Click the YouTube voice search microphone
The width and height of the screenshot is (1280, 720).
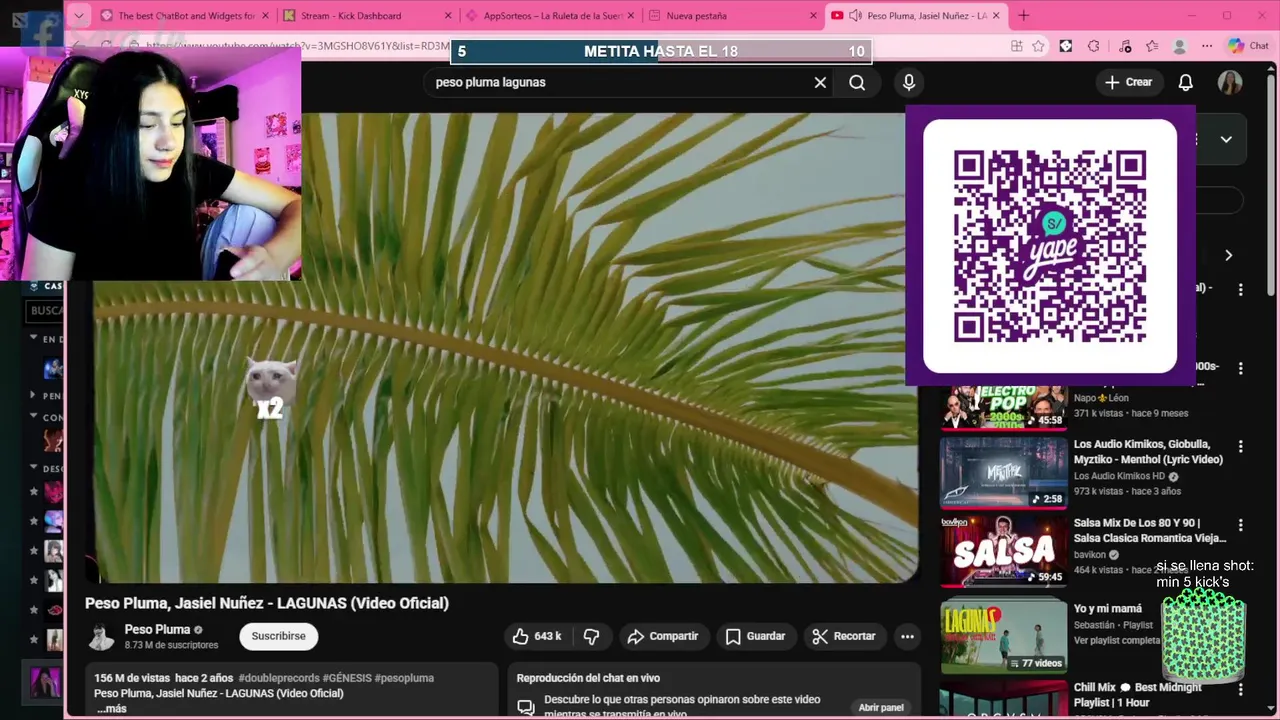[x=908, y=82]
